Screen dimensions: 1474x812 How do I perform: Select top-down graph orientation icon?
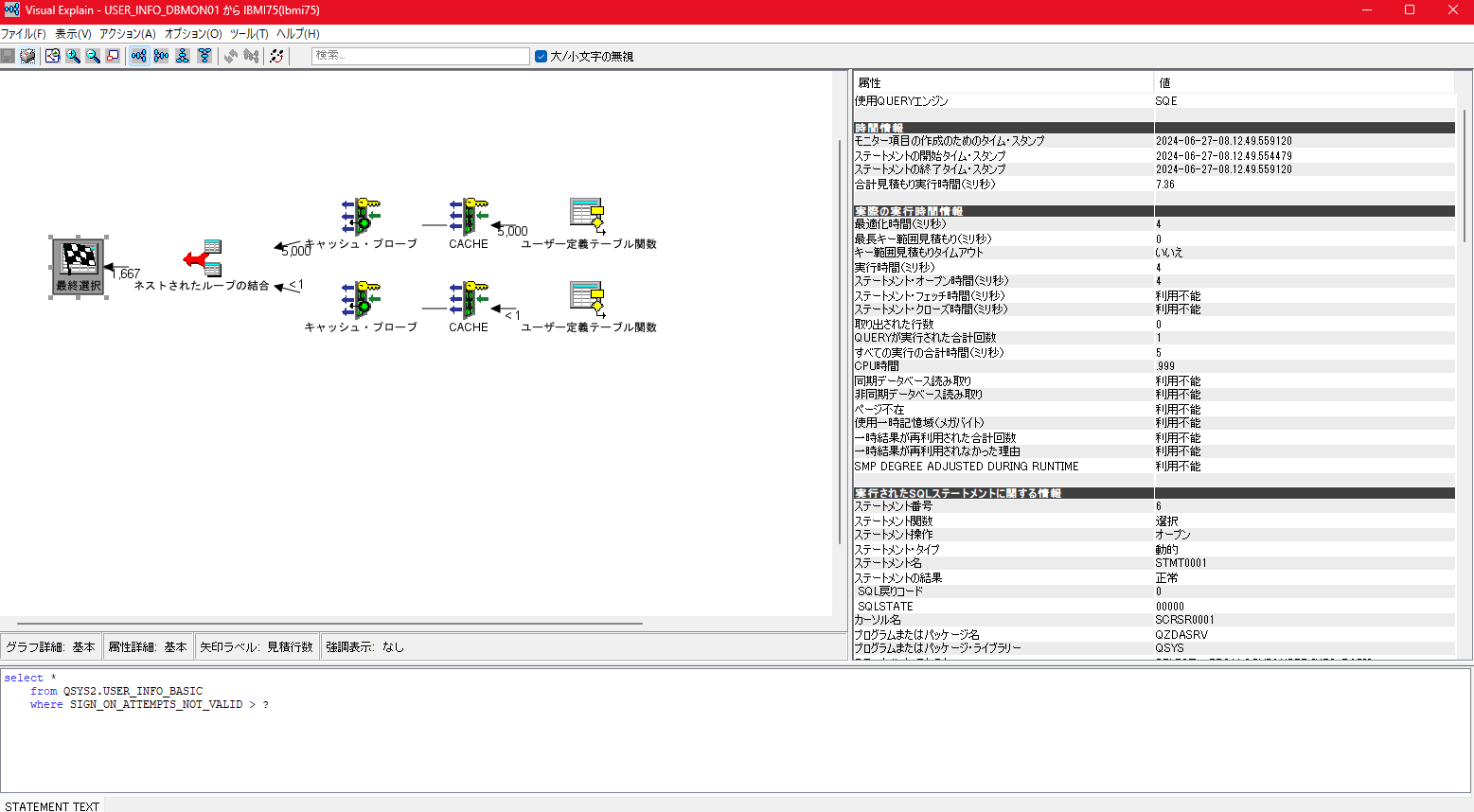pos(183,56)
